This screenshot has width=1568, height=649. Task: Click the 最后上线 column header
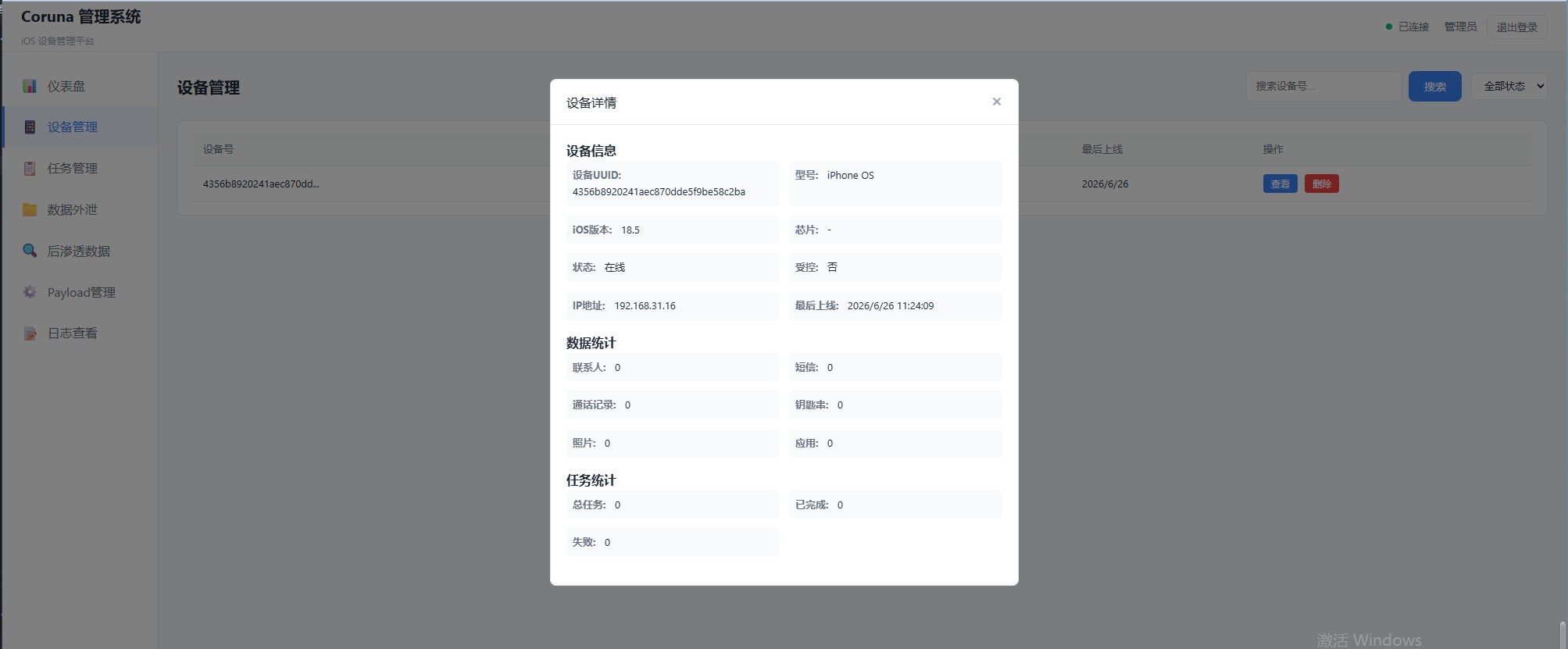(x=1102, y=149)
